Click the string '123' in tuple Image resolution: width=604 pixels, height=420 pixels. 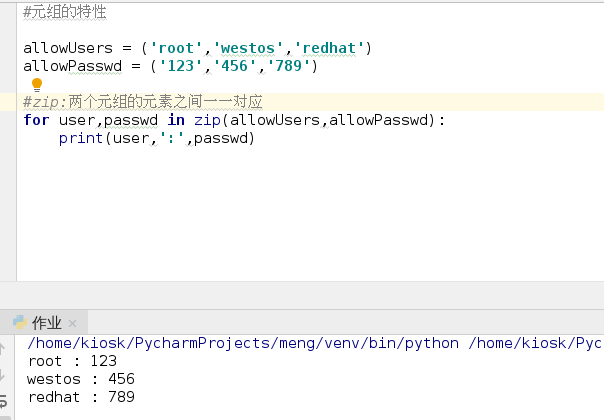[181, 66]
